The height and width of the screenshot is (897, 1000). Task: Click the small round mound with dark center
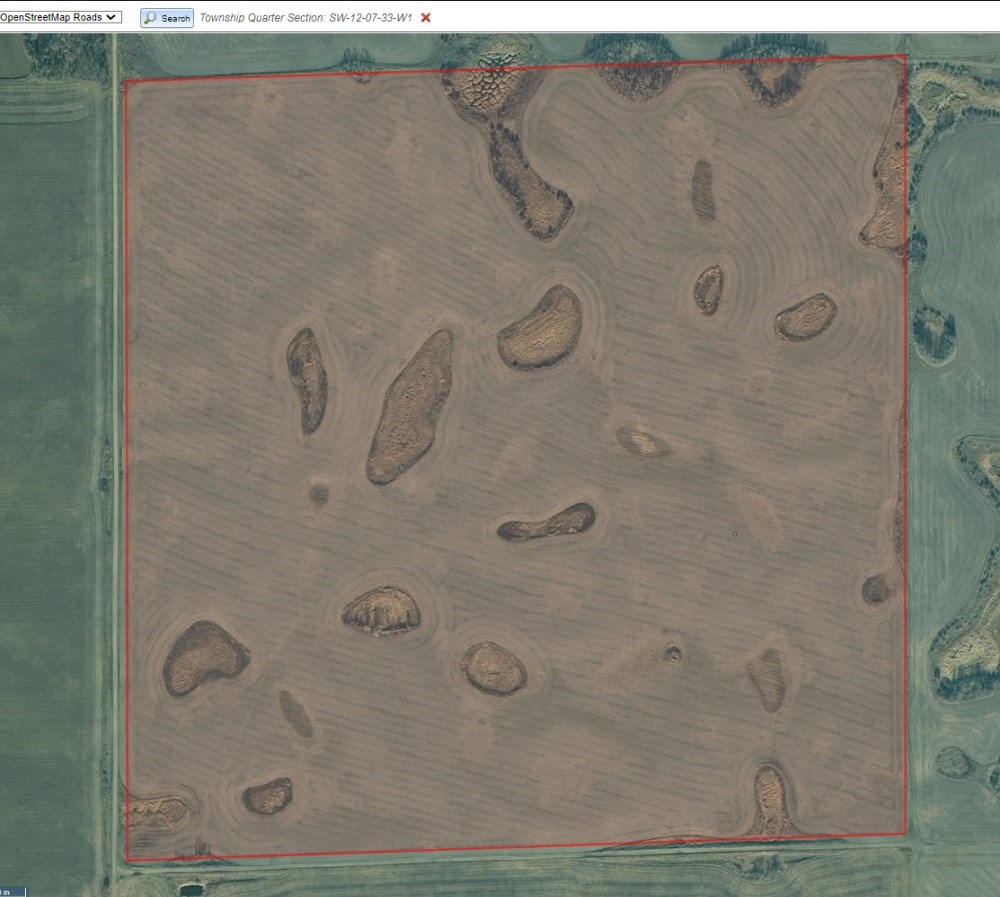673,655
